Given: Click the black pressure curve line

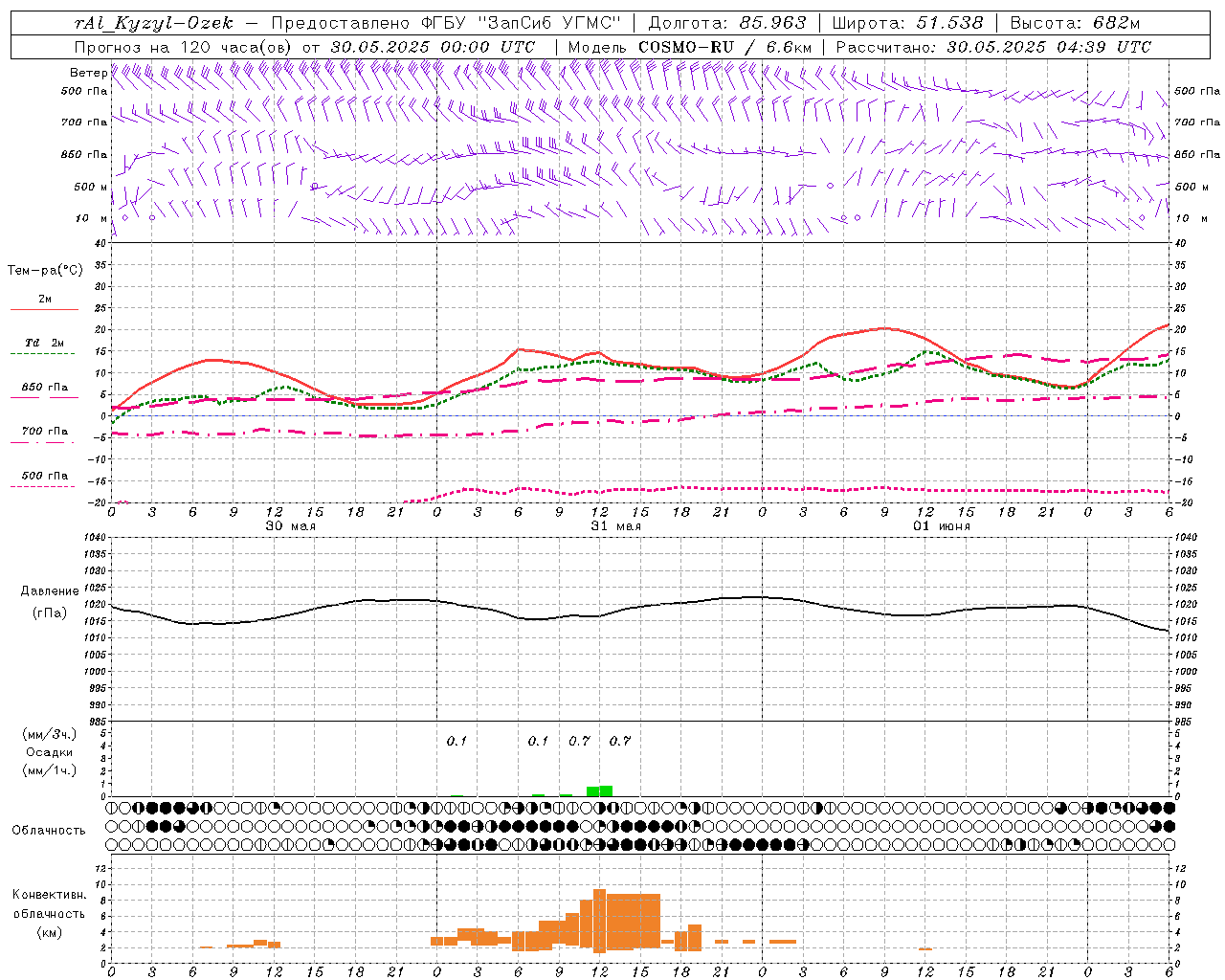Looking at the screenshot, I should coord(639,608).
